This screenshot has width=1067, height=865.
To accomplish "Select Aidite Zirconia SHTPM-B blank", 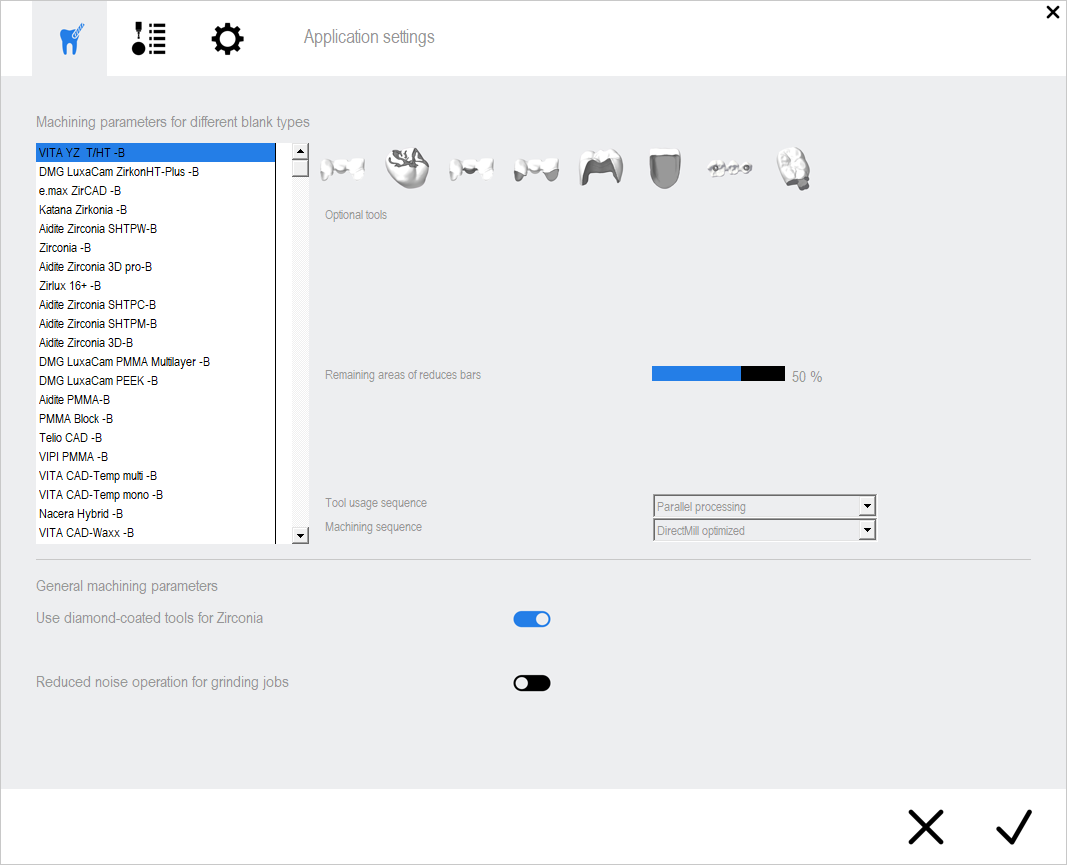I will [155, 324].
